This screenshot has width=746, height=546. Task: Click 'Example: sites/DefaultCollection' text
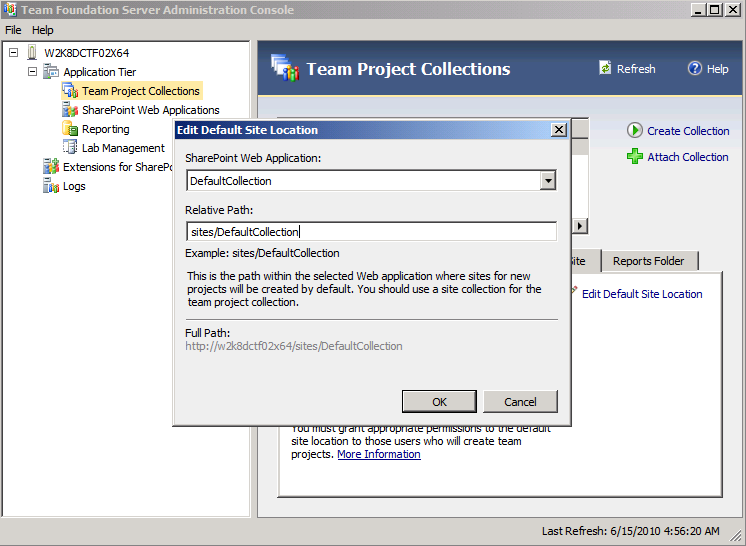[x=262, y=253]
